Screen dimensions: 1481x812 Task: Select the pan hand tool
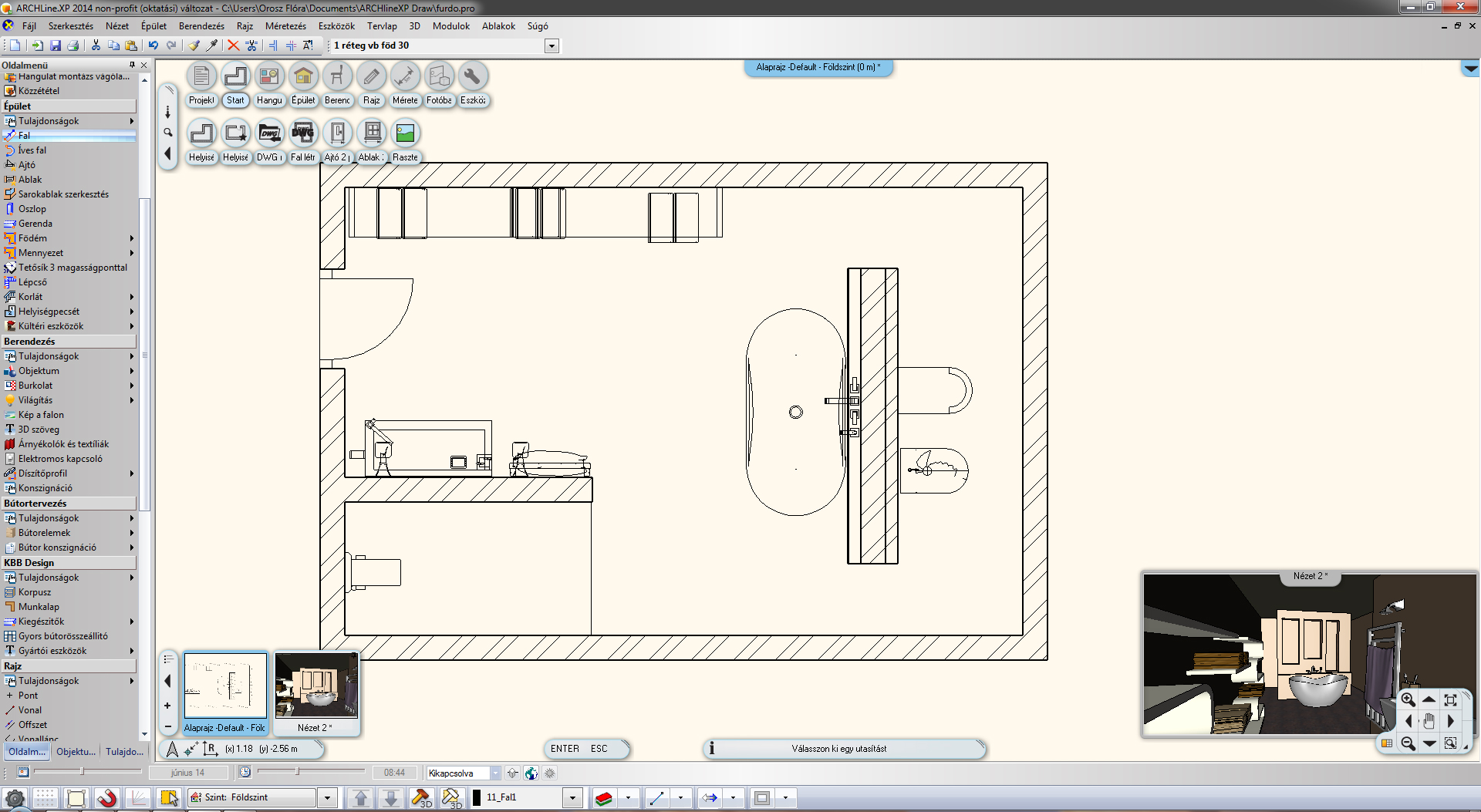point(1429,721)
